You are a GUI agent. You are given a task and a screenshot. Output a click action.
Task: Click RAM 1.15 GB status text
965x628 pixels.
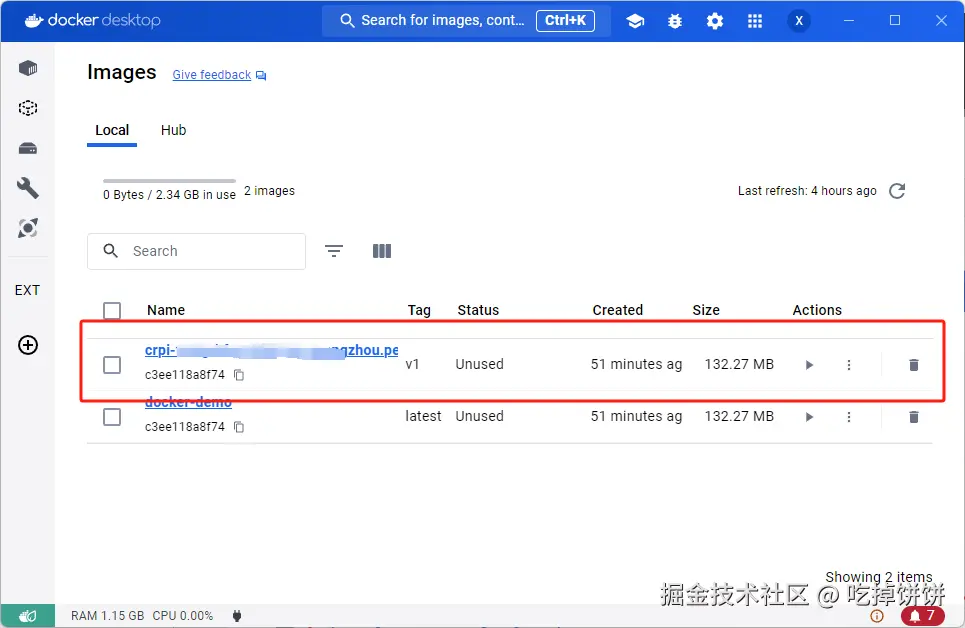[108, 616]
